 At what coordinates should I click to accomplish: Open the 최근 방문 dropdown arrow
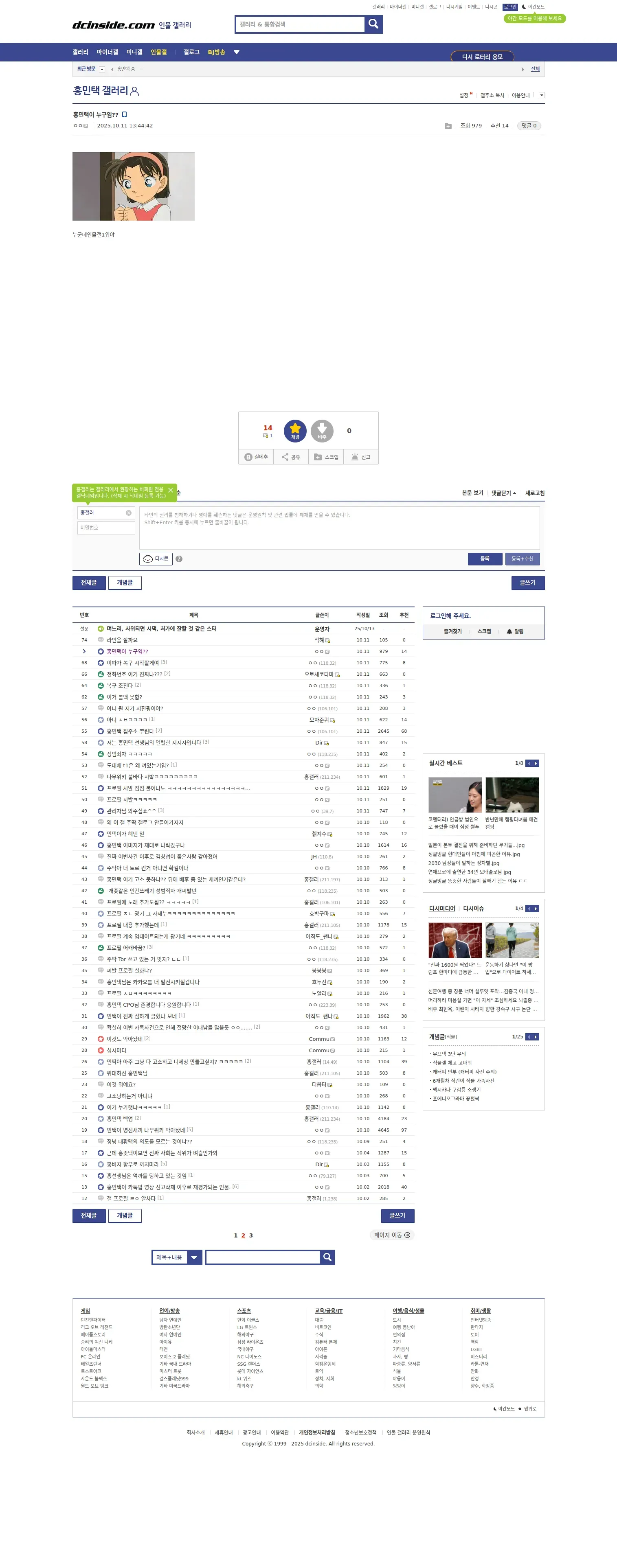pyautogui.click(x=102, y=69)
